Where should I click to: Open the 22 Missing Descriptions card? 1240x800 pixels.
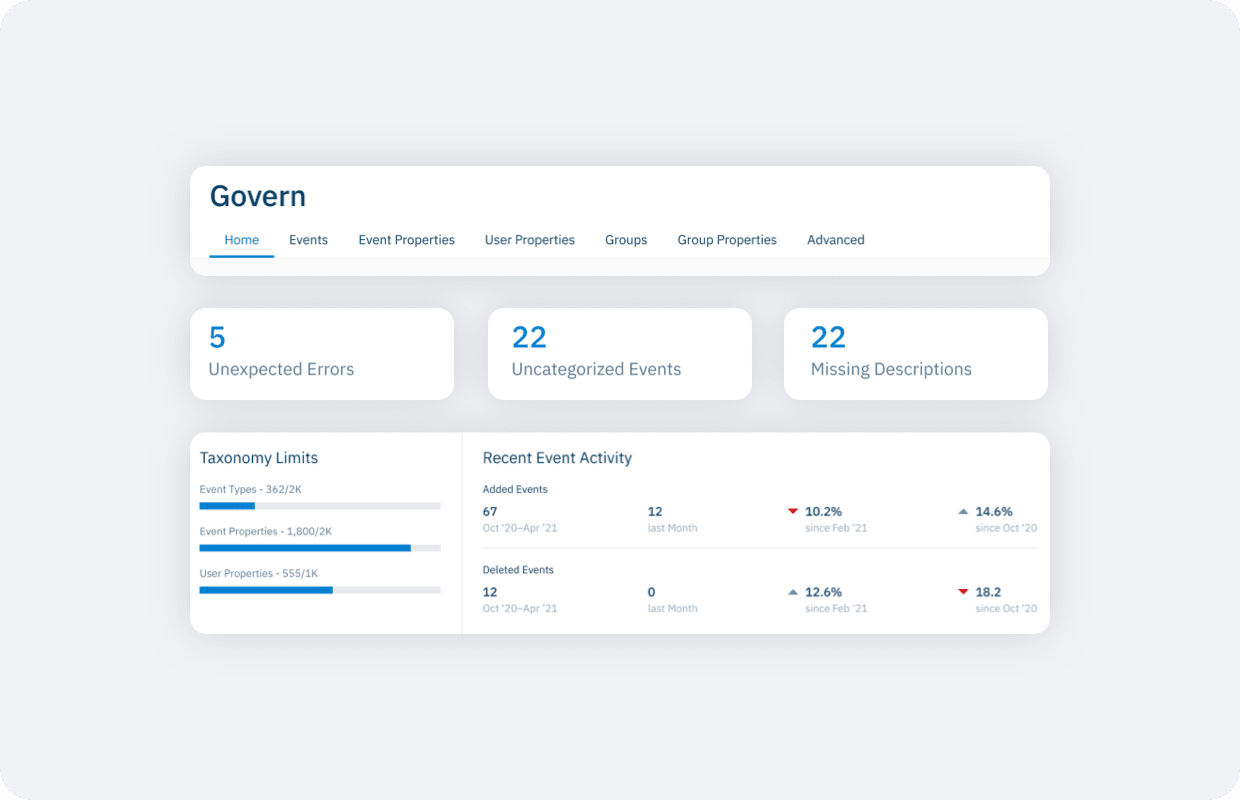click(916, 354)
